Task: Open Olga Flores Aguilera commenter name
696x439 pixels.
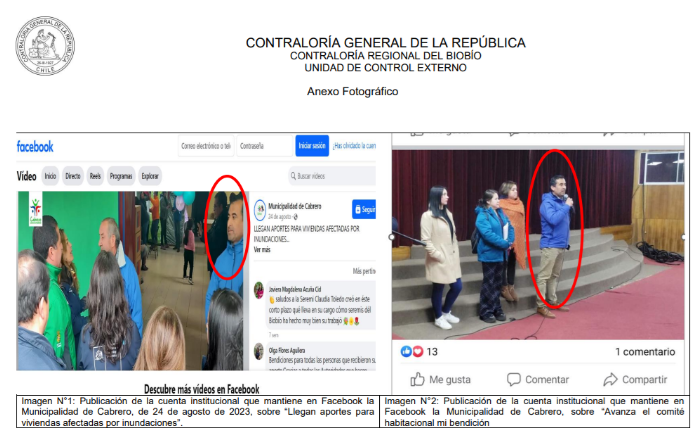Action: click(287, 350)
